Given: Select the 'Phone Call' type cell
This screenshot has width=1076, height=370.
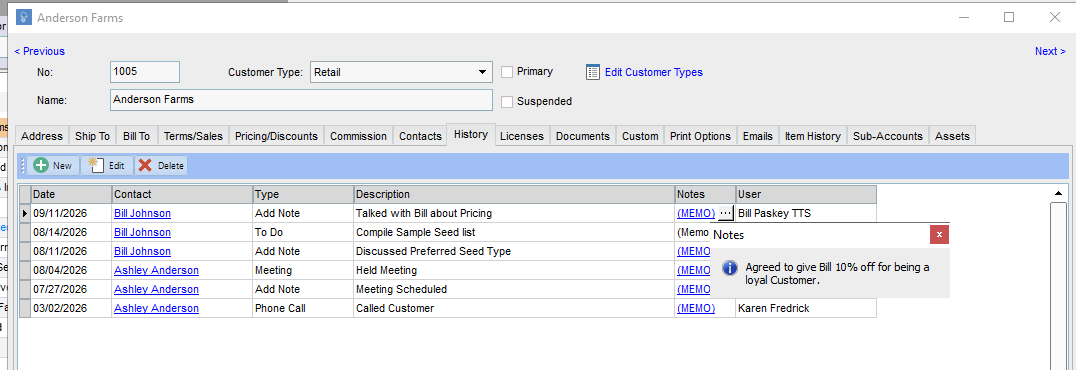Looking at the screenshot, I should click(x=303, y=308).
